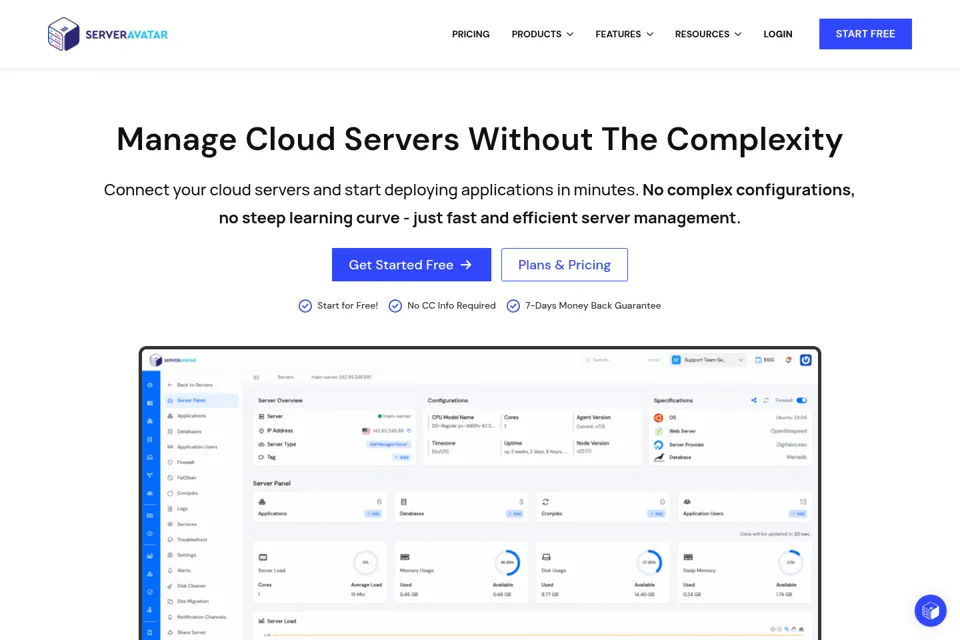Click the '7-Days Money Back Guarantee' checkmark icon
960x640 pixels.
pos(513,306)
